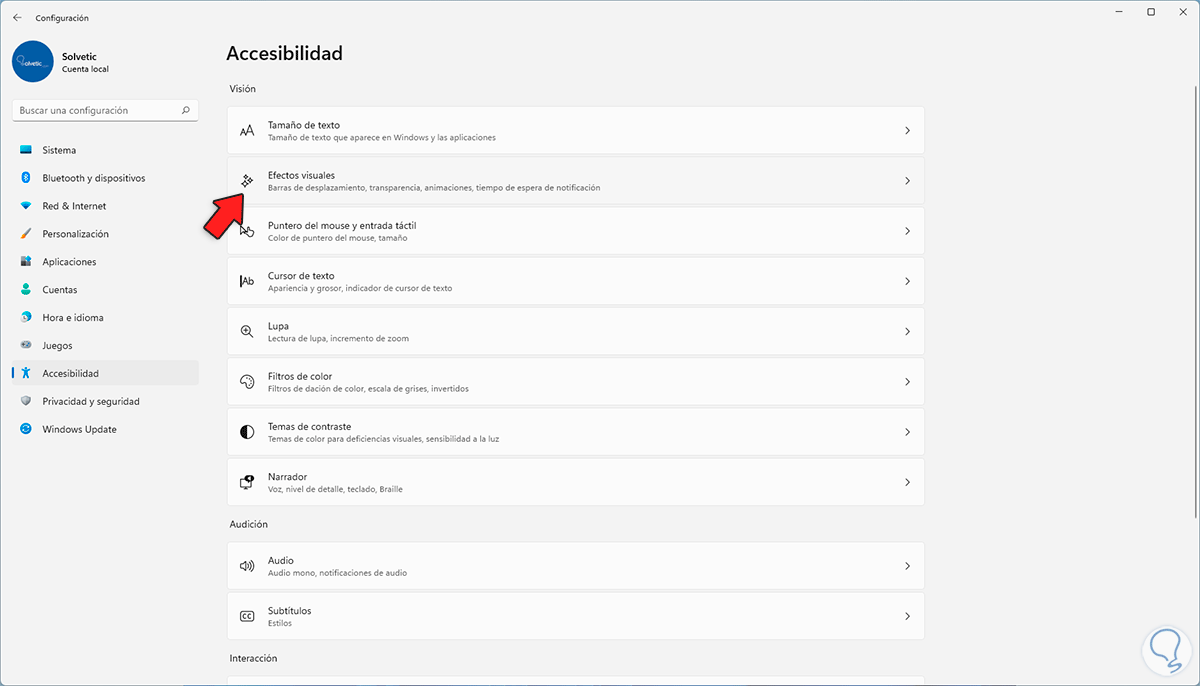The width and height of the screenshot is (1200, 686).
Task: Click the Solvetic account name
Action: 79,56
